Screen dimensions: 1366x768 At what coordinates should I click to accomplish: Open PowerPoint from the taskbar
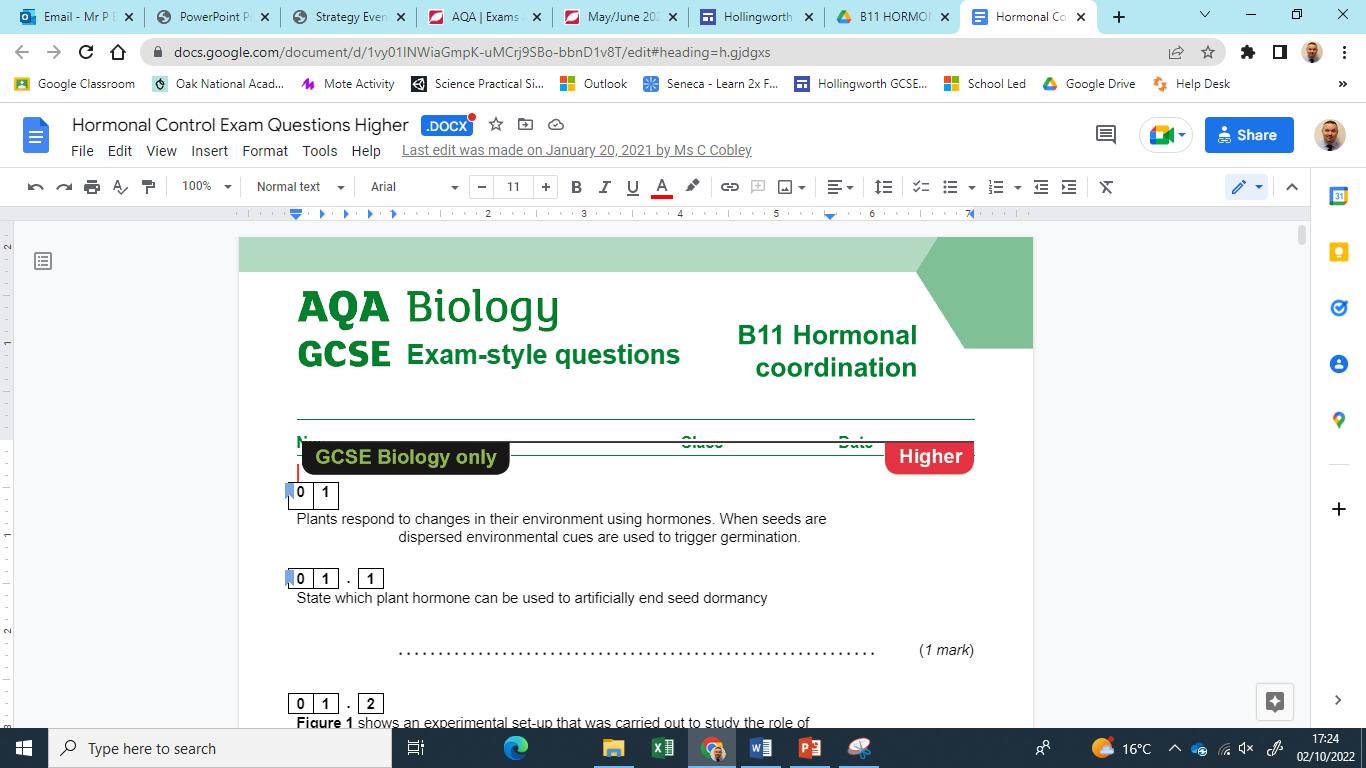(x=810, y=748)
